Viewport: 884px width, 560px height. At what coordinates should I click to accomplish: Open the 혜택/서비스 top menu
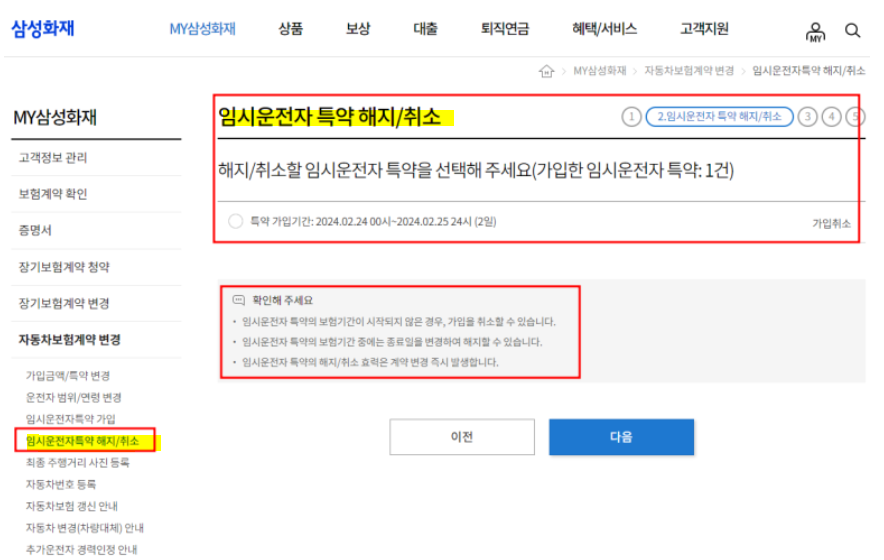[x=604, y=29]
